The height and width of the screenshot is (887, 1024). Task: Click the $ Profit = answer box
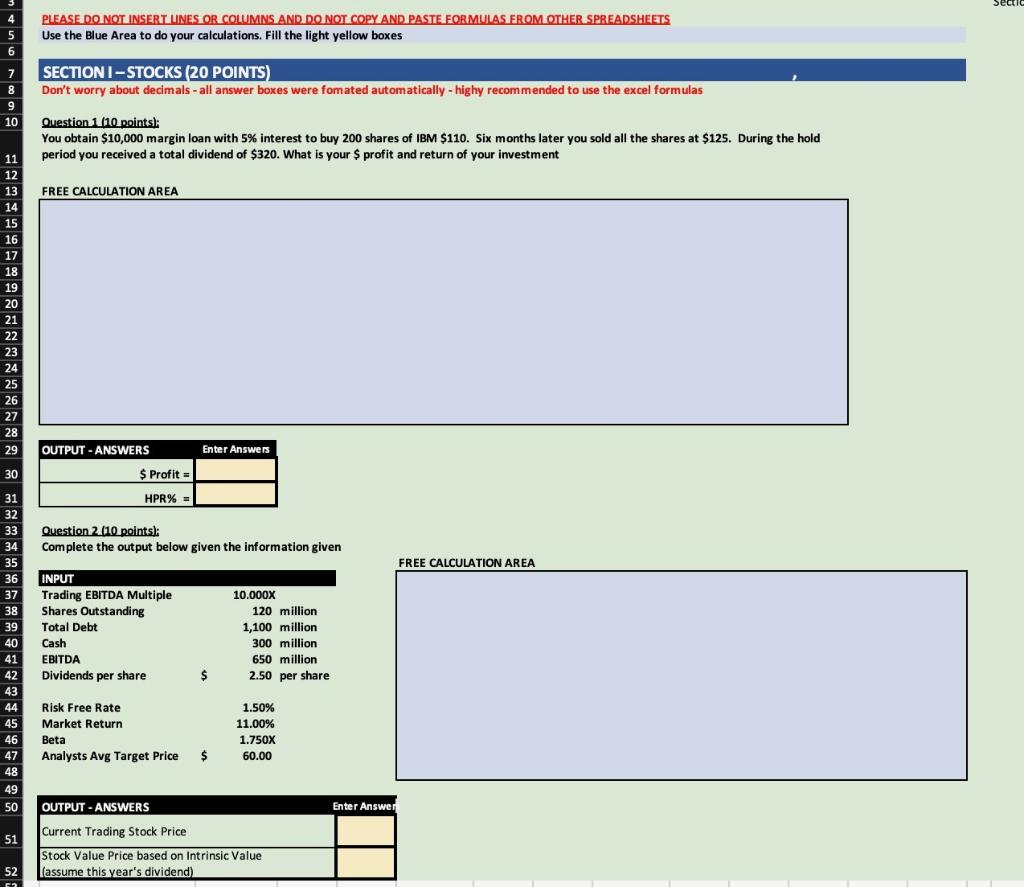235,469
